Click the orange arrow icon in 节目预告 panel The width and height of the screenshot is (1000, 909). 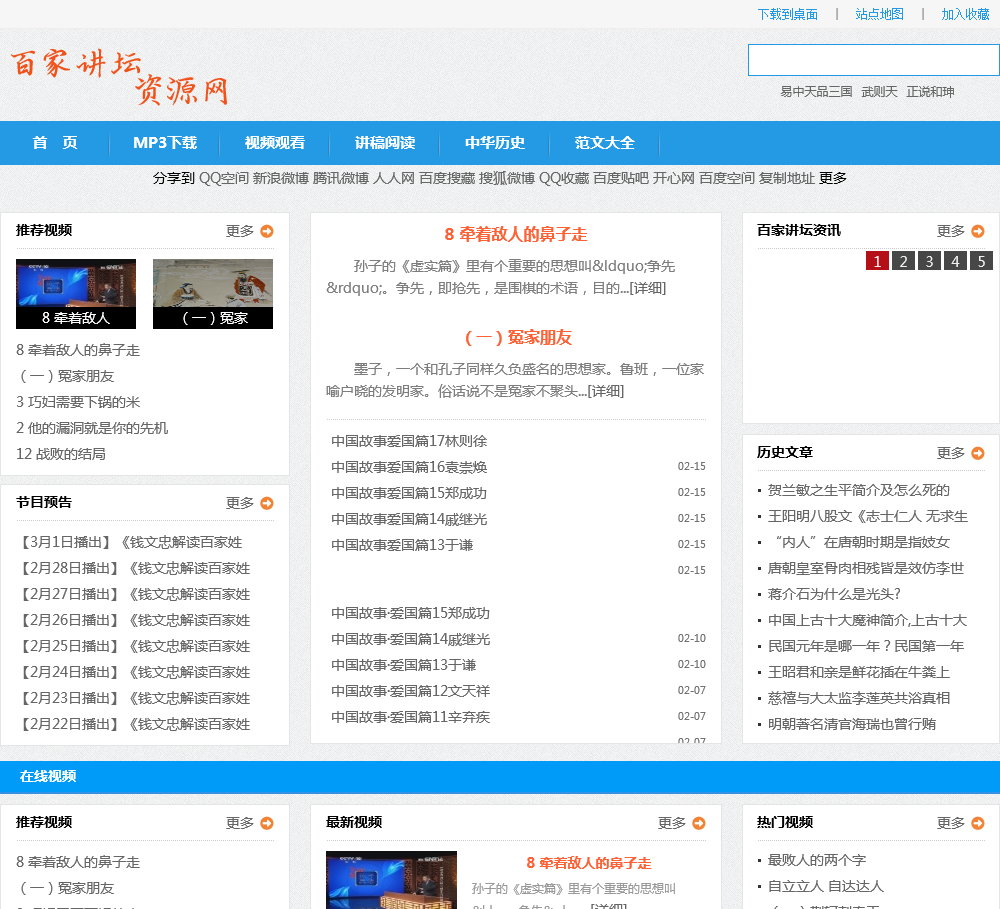tap(267, 503)
